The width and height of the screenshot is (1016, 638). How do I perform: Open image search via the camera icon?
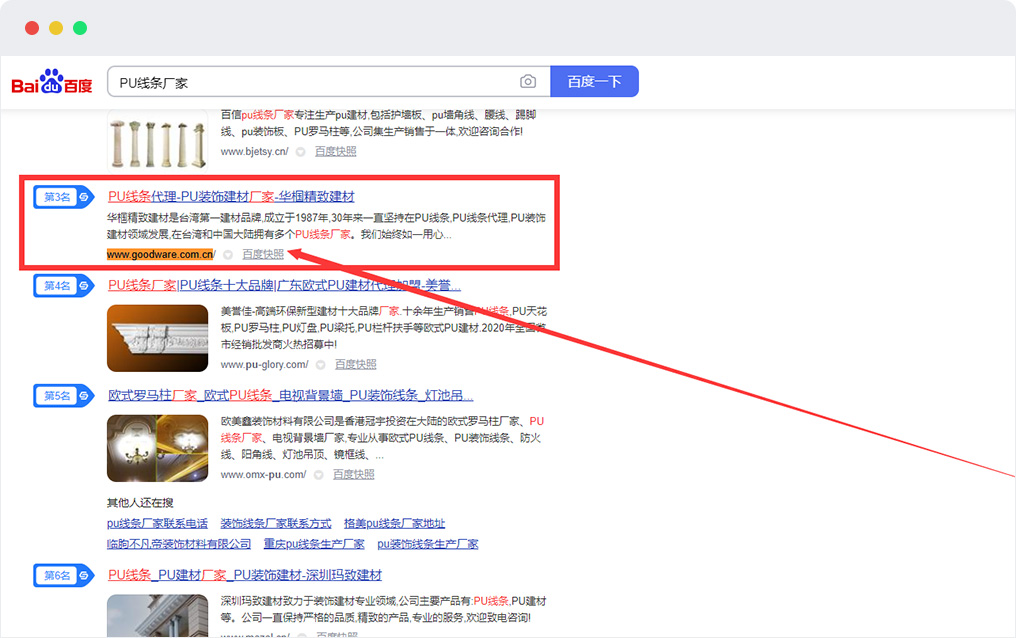[528, 82]
